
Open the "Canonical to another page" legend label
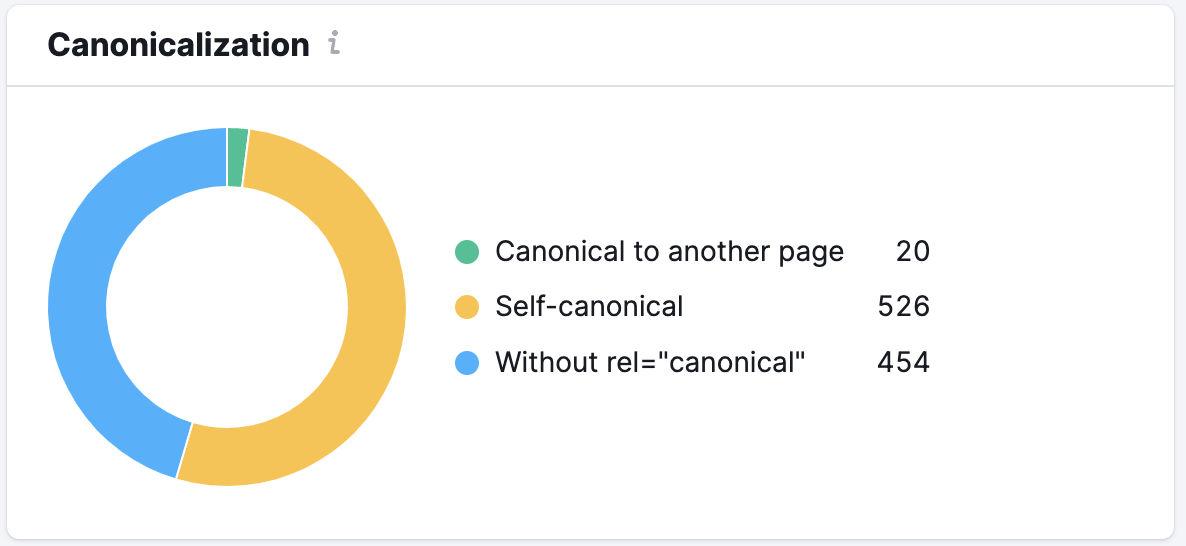[x=669, y=252]
